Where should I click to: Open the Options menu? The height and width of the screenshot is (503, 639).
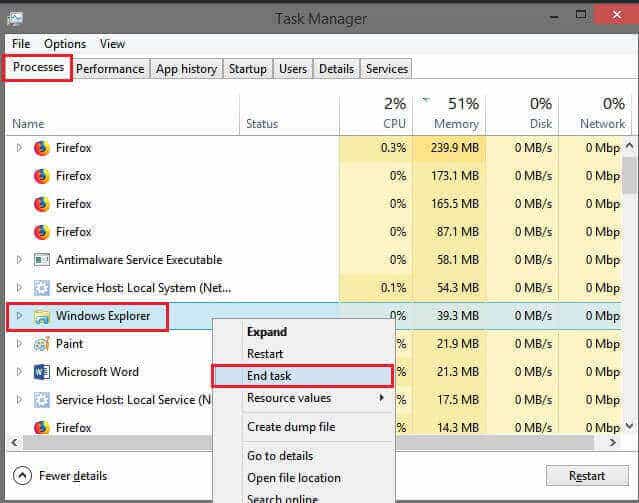[x=65, y=44]
